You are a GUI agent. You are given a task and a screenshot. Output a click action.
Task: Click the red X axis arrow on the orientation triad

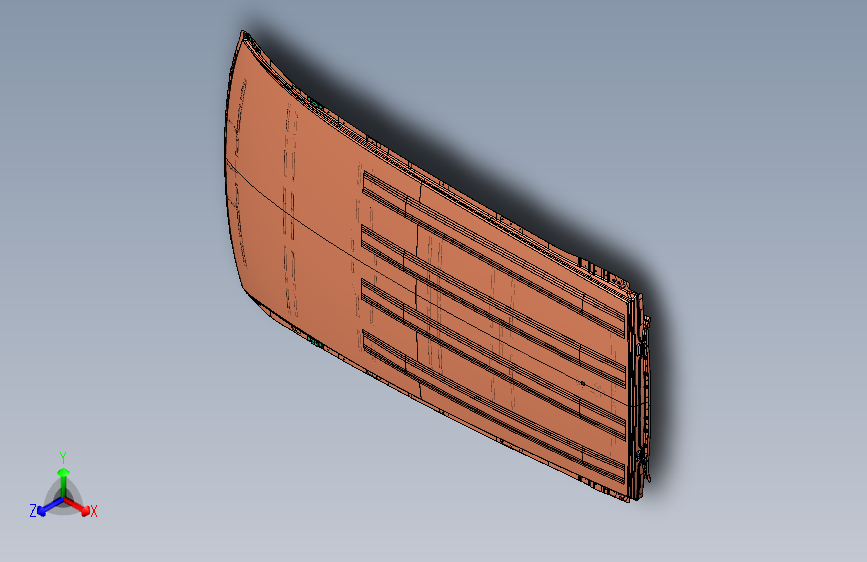[x=78, y=506]
